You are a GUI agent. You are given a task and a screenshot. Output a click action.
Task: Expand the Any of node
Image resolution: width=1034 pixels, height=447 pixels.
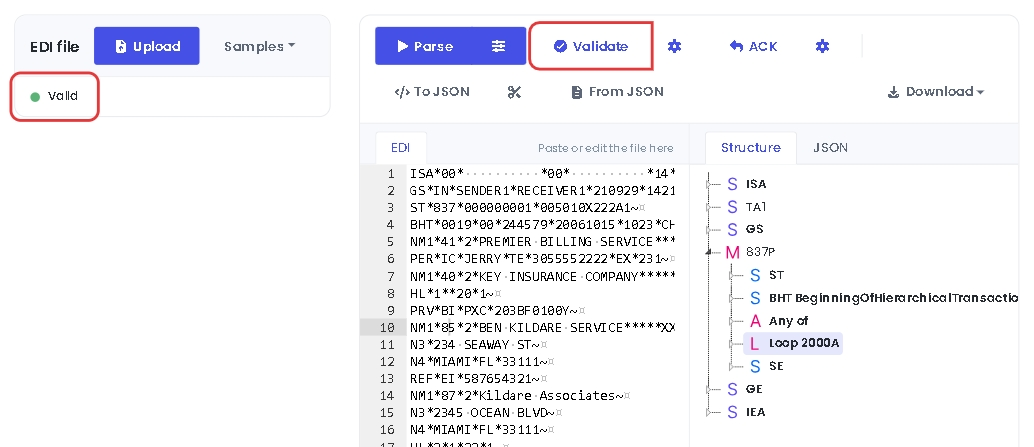pos(733,321)
